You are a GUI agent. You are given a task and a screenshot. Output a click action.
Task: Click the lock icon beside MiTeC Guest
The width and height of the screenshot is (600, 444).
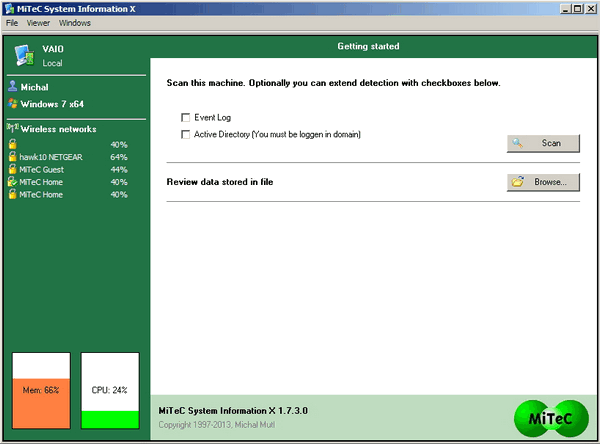pos(13,169)
